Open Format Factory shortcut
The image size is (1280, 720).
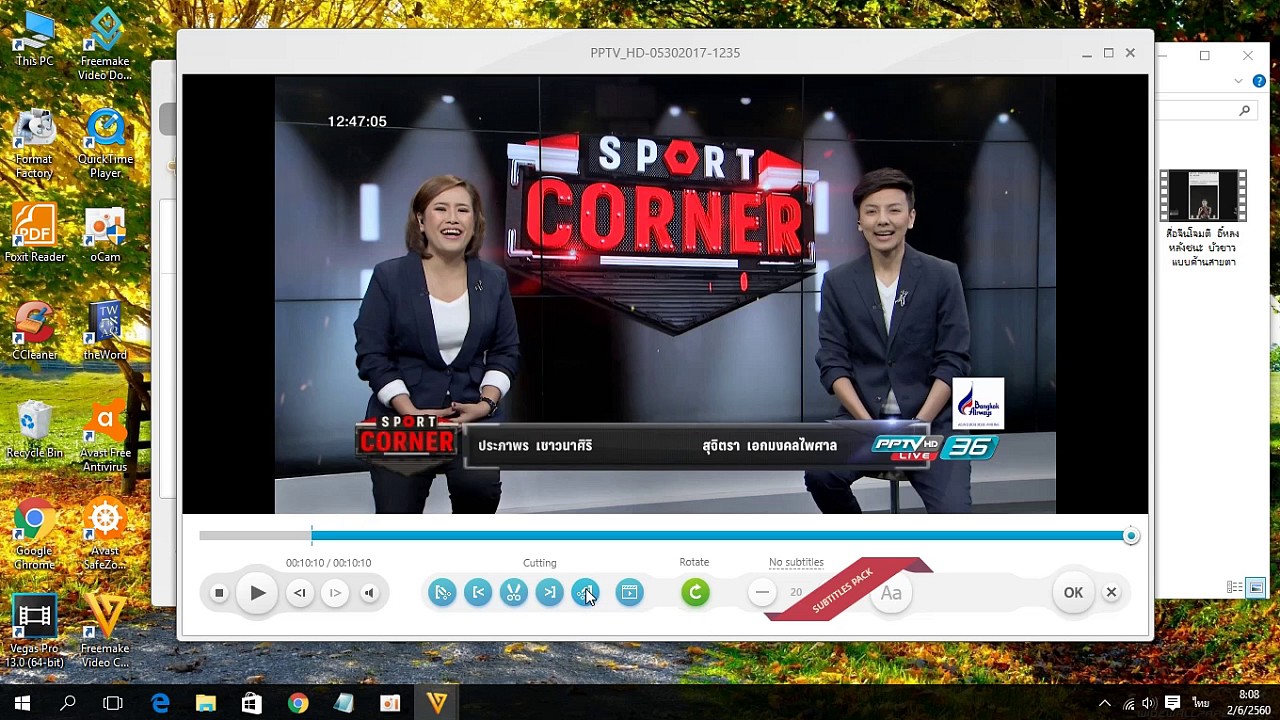[x=34, y=144]
